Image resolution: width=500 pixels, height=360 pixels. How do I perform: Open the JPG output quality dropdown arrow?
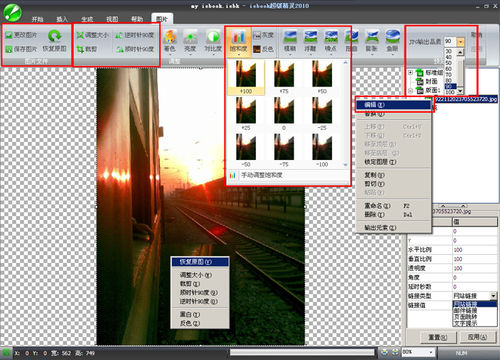(460, 42)
